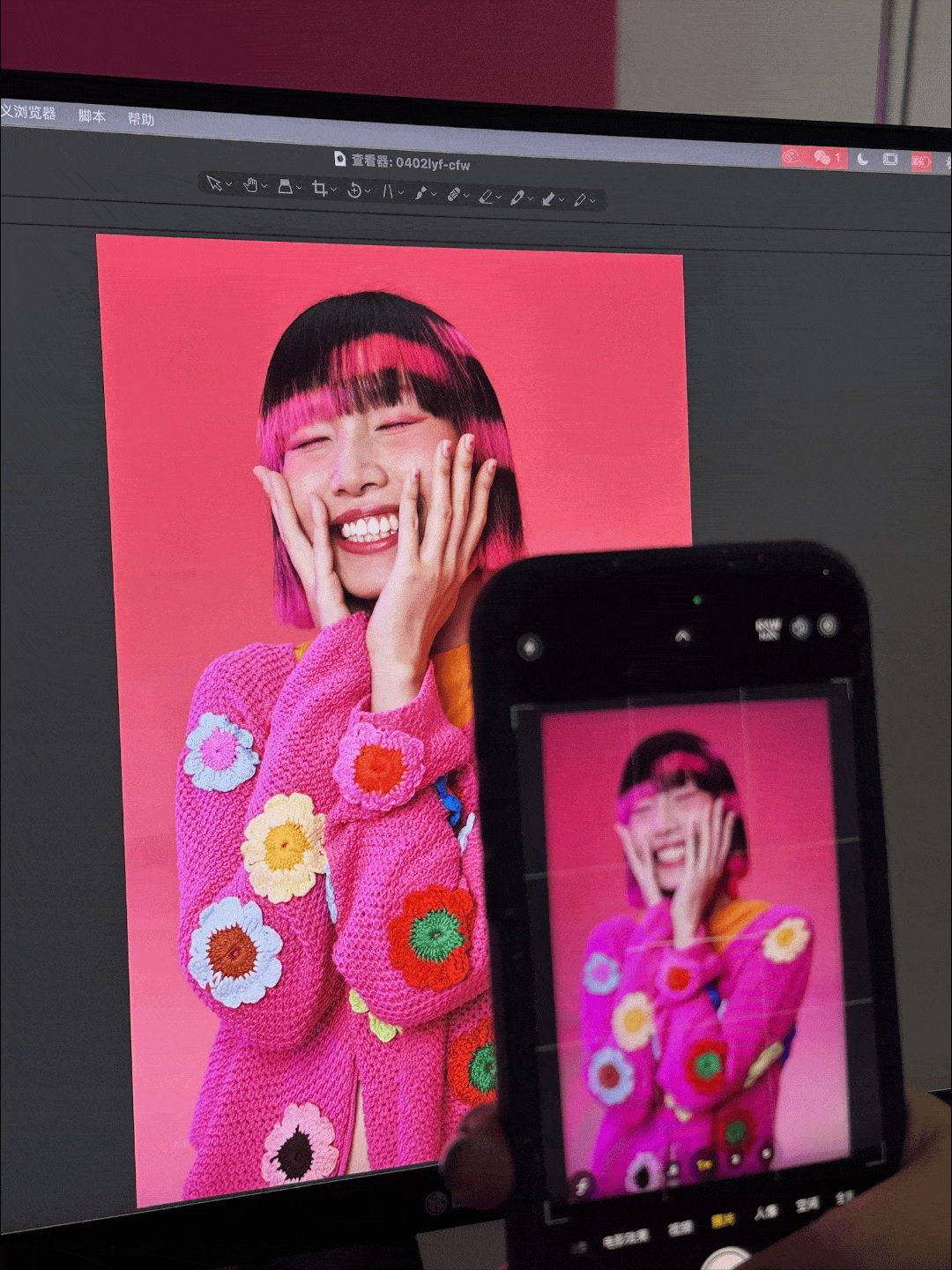Image resolution: width=952 pixels, height=1270 pixels.
Task: Select the Crop tool
Action: coord(319,188)
